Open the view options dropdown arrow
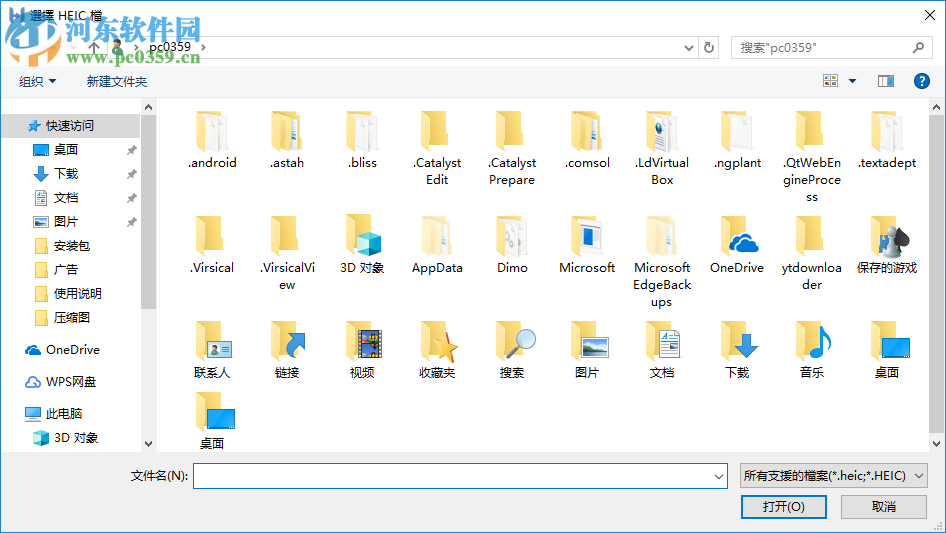Screen dimensions: 946x533 pyautogui.click(x=852, y=81)
